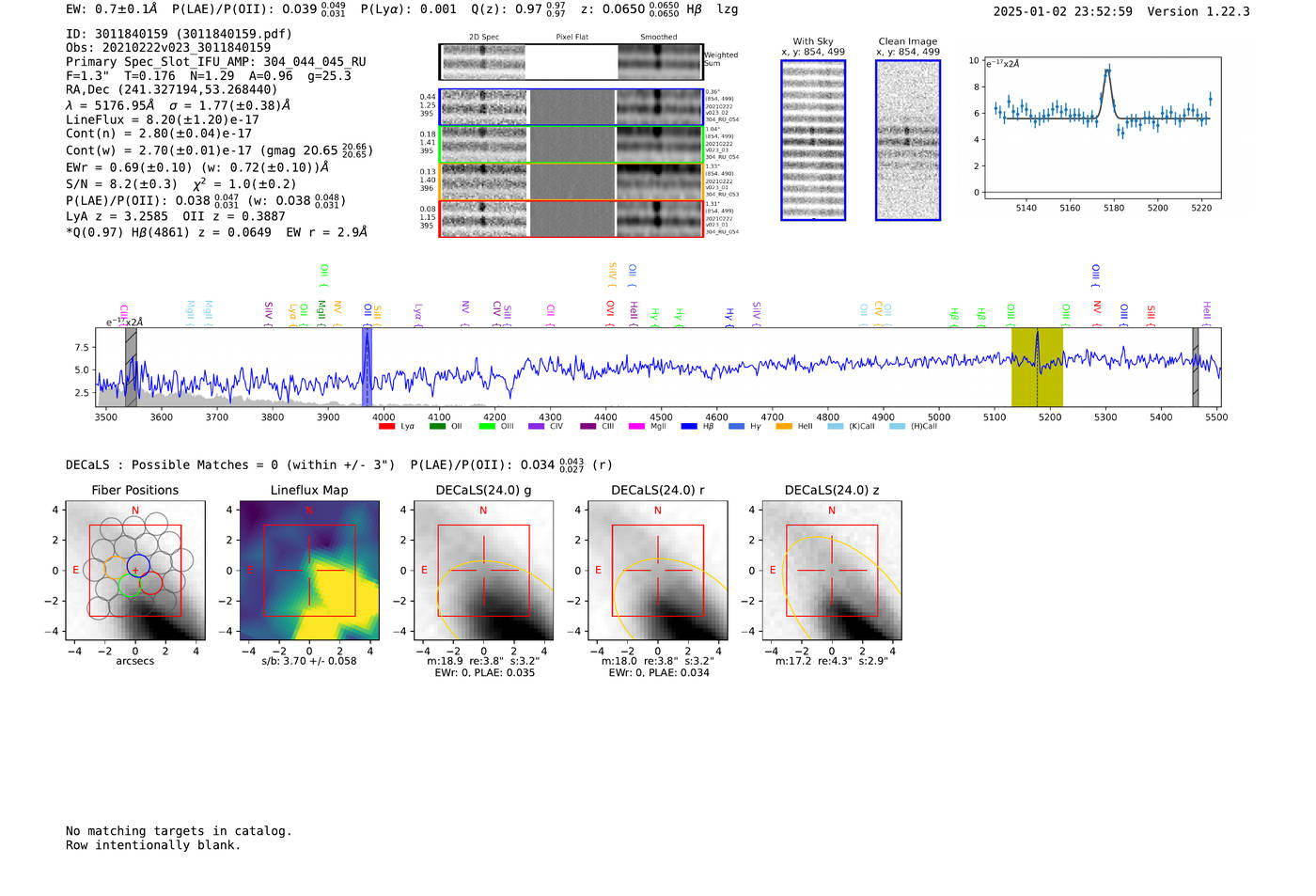Click the HeII orange legend swatch
Screen dimensions: 1316x896
click(x=784, y=427)
